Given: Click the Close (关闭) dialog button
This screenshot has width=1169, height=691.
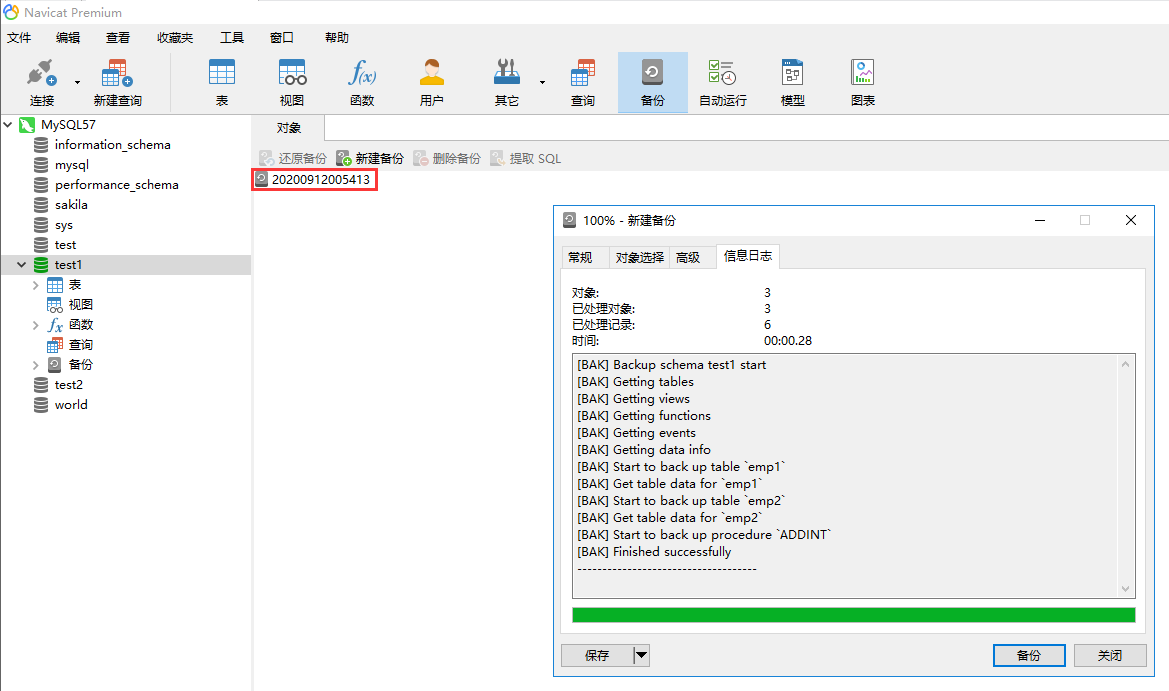Looking at the screenshot, I should coord(1110,655).
